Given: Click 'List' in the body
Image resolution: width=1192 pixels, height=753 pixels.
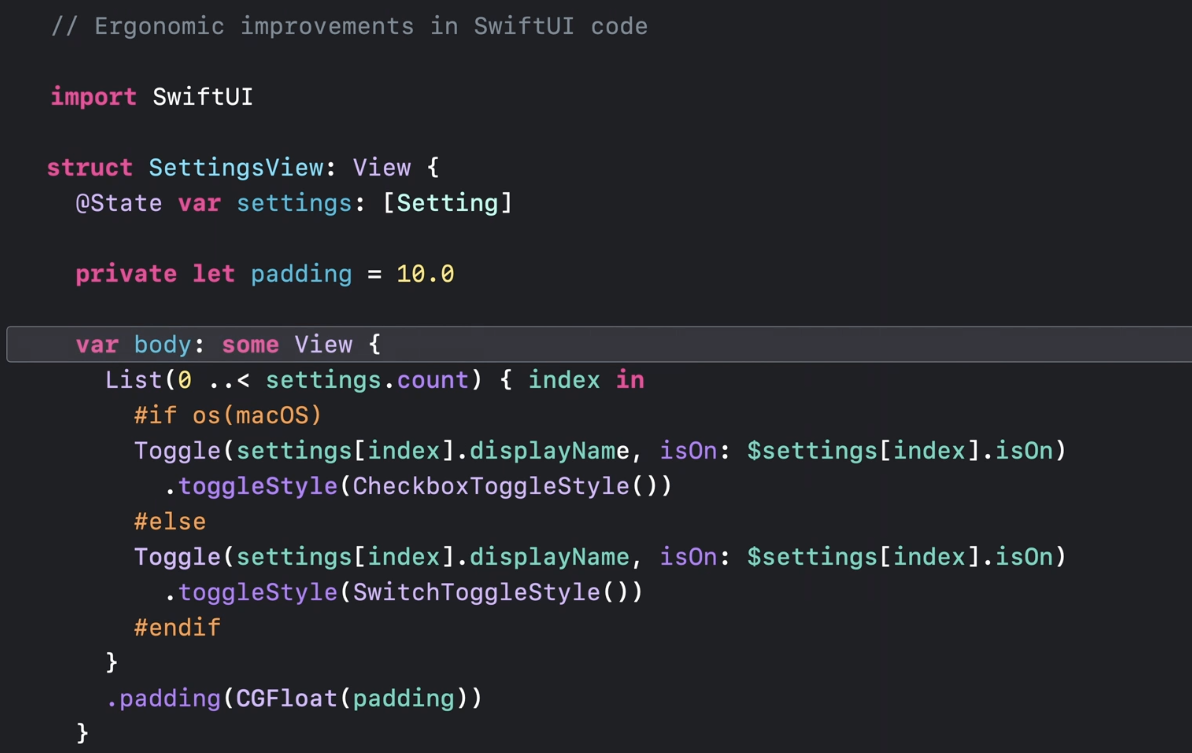Looking at the screenshot, I should coord(134,380).
